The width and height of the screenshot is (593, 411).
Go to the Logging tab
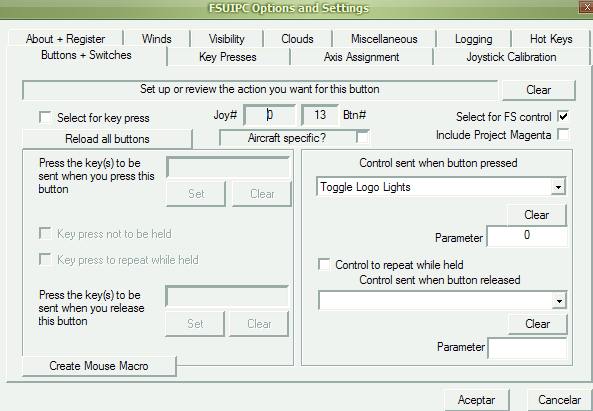point(473,39)
